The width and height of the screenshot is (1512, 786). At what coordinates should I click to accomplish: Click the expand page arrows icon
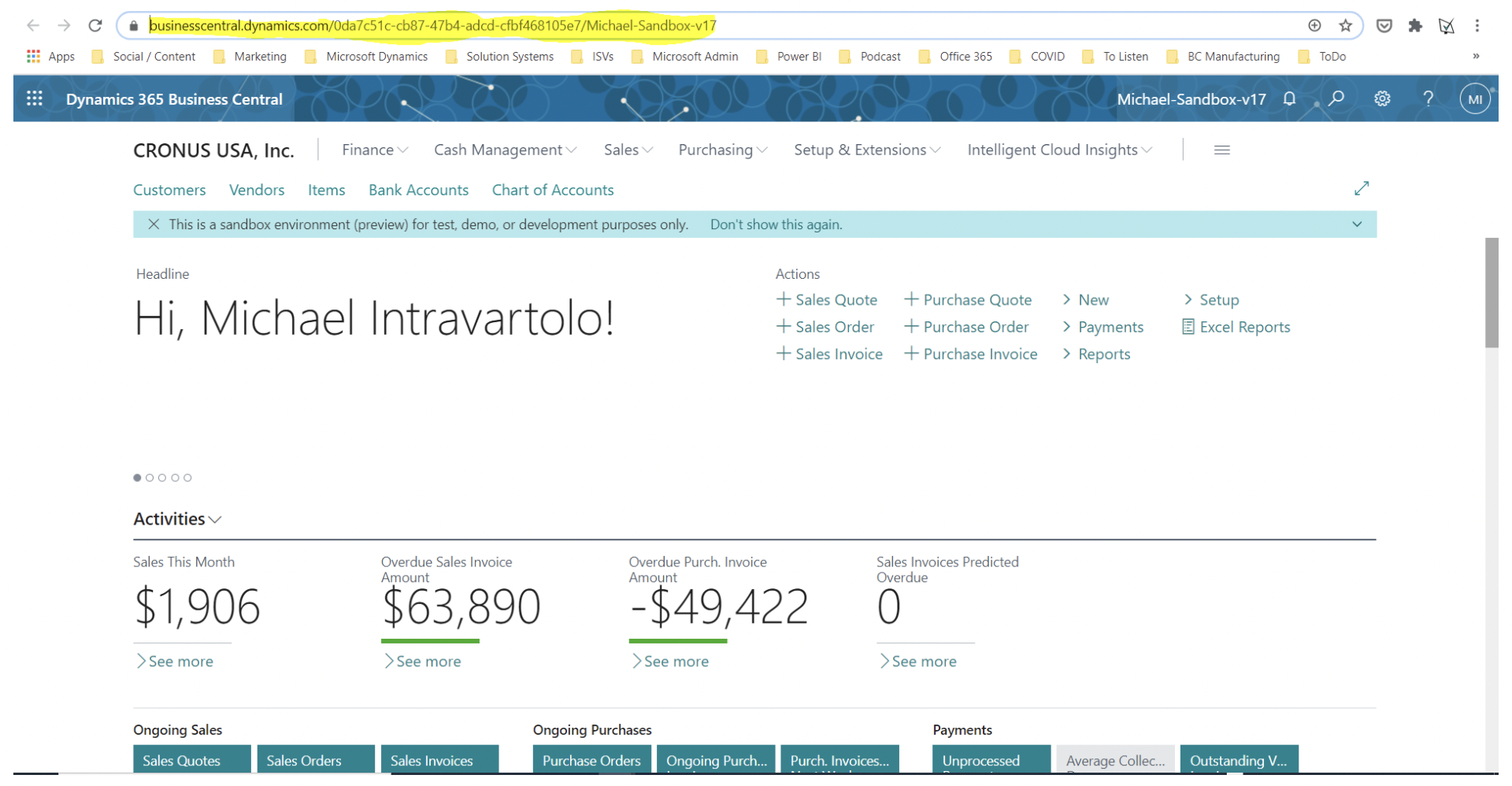[1362, 188]
